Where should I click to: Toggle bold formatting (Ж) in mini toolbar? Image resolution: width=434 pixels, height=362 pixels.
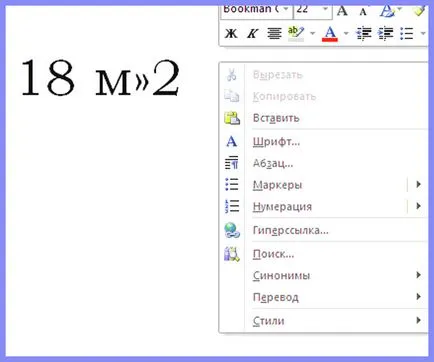click(x=231, y=33)
